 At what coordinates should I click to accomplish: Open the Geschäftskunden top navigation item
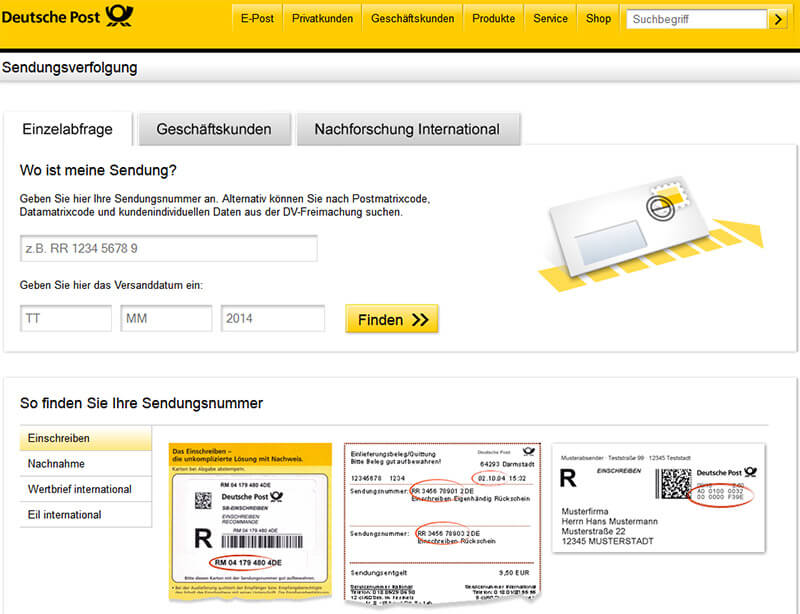pyautogui.click(x=412, y=19)
